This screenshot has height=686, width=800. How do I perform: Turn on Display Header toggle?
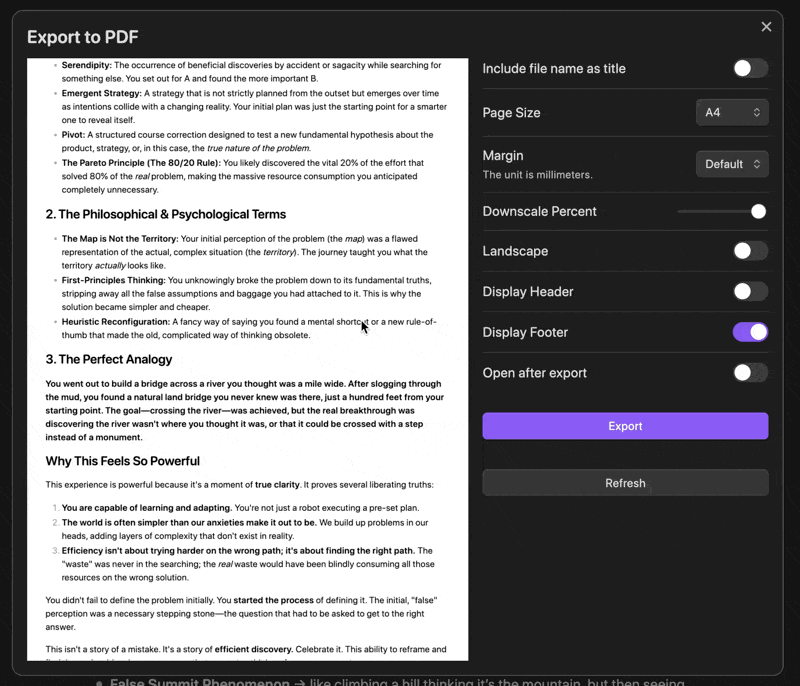[750, 292]
